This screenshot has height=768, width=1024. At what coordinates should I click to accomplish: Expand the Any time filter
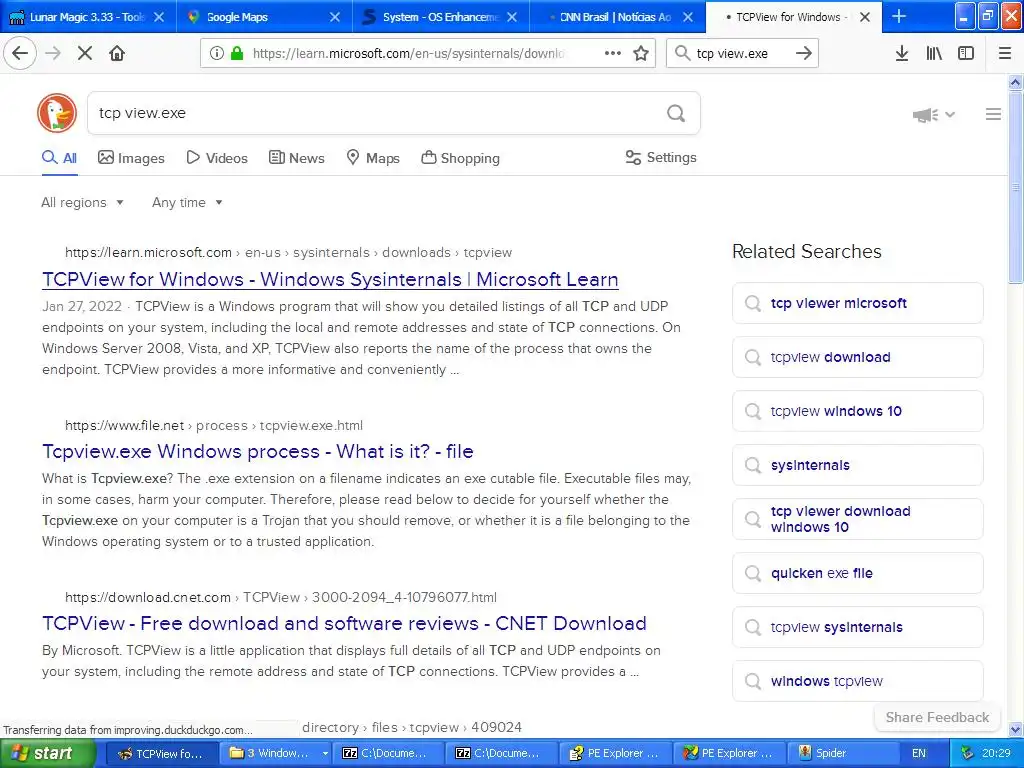tap(187, 202)
